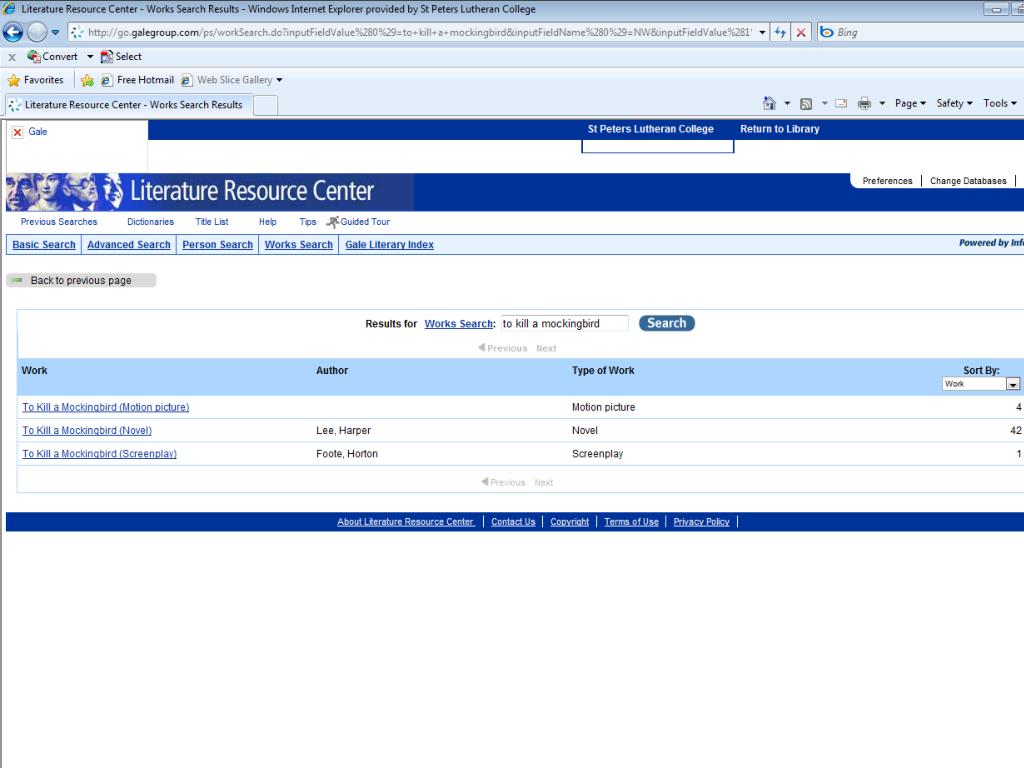
Task: Click the Back to previous page button
Action: [81, 280]
